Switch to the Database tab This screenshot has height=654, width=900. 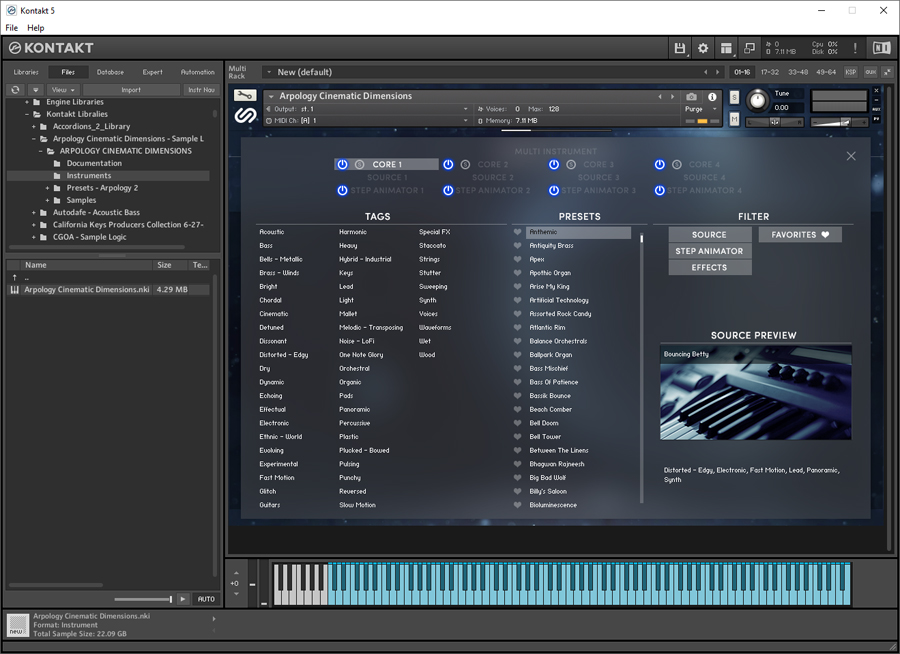click(x=110, y=72)
